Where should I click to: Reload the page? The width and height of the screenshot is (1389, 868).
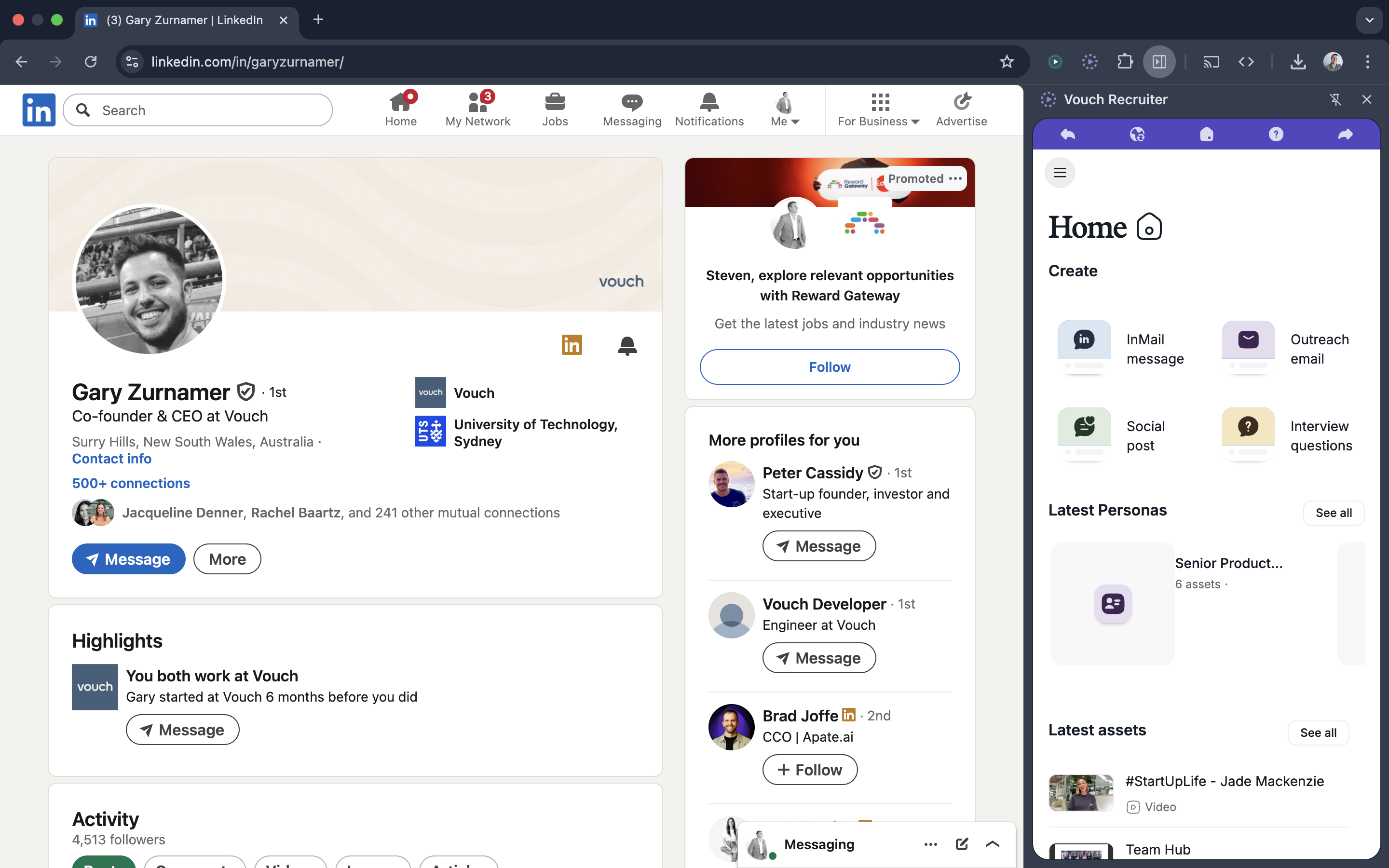click(91, 61)
